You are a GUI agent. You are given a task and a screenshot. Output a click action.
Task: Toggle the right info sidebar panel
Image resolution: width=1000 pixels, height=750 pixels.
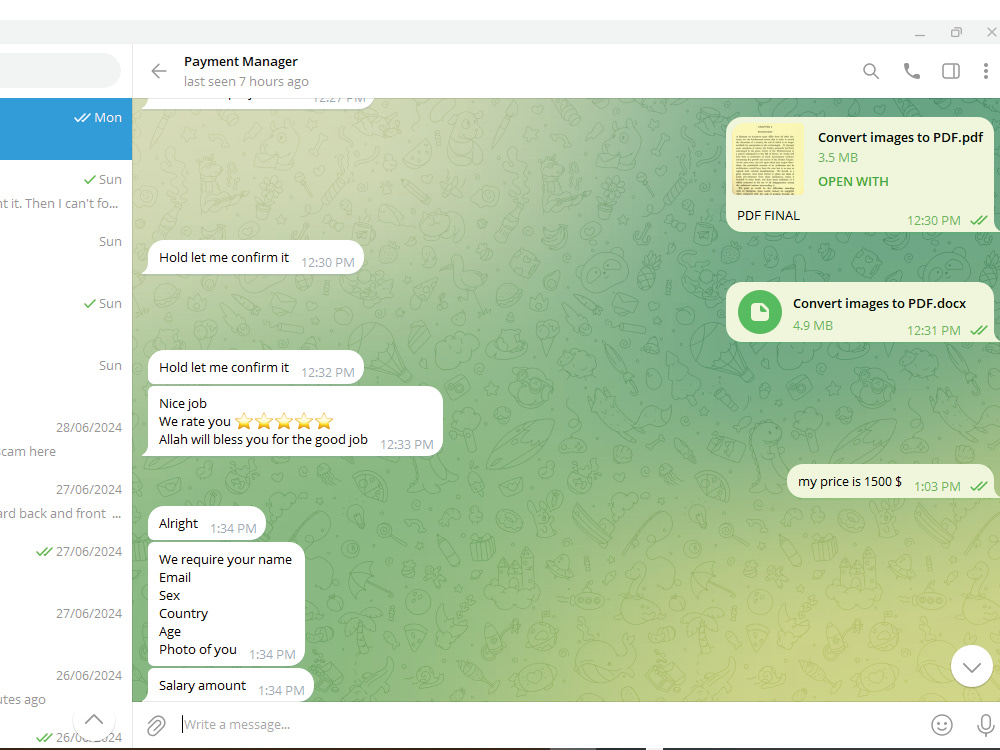[951, 71]
